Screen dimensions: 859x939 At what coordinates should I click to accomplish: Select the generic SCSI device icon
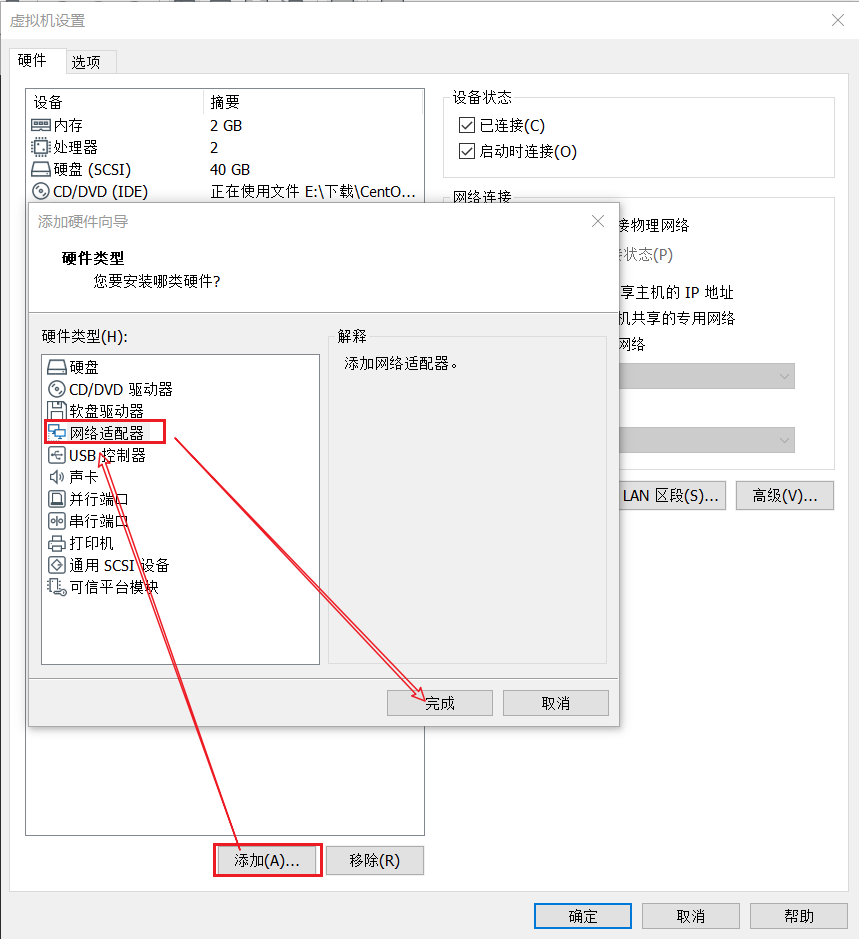click(56, 565)
